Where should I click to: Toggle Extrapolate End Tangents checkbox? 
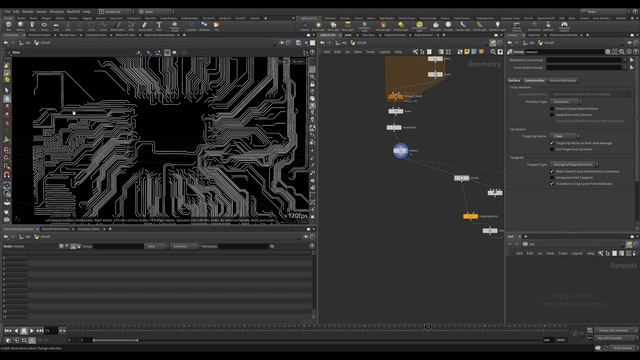coord(552,178)
